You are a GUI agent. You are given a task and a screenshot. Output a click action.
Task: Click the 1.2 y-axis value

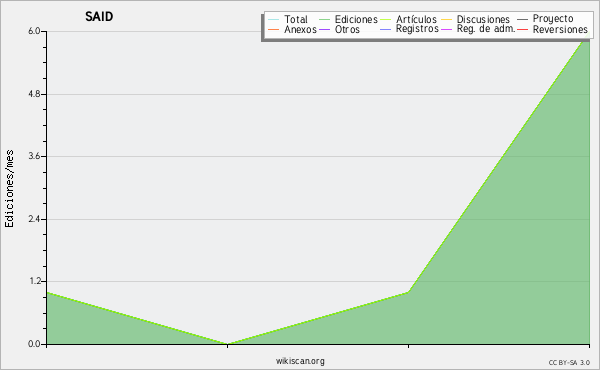tap(34, 281)
